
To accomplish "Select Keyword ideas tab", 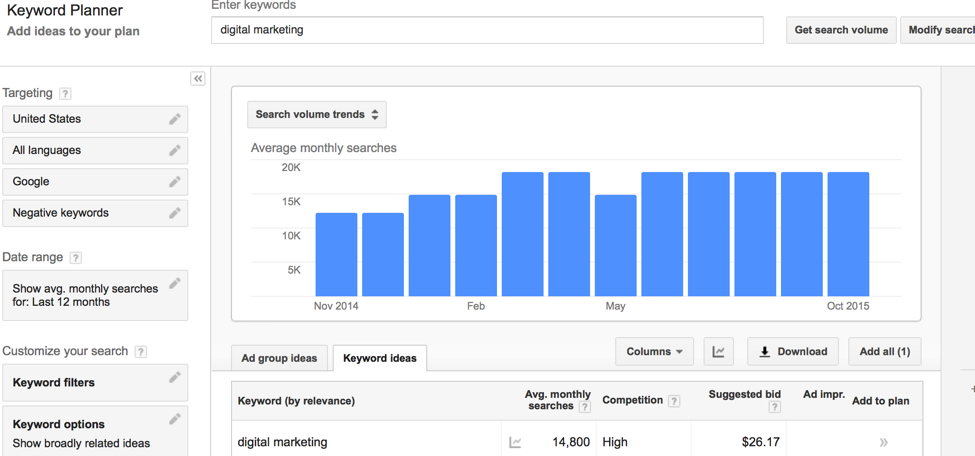I will pyautogui.click(x=380, y=358).
